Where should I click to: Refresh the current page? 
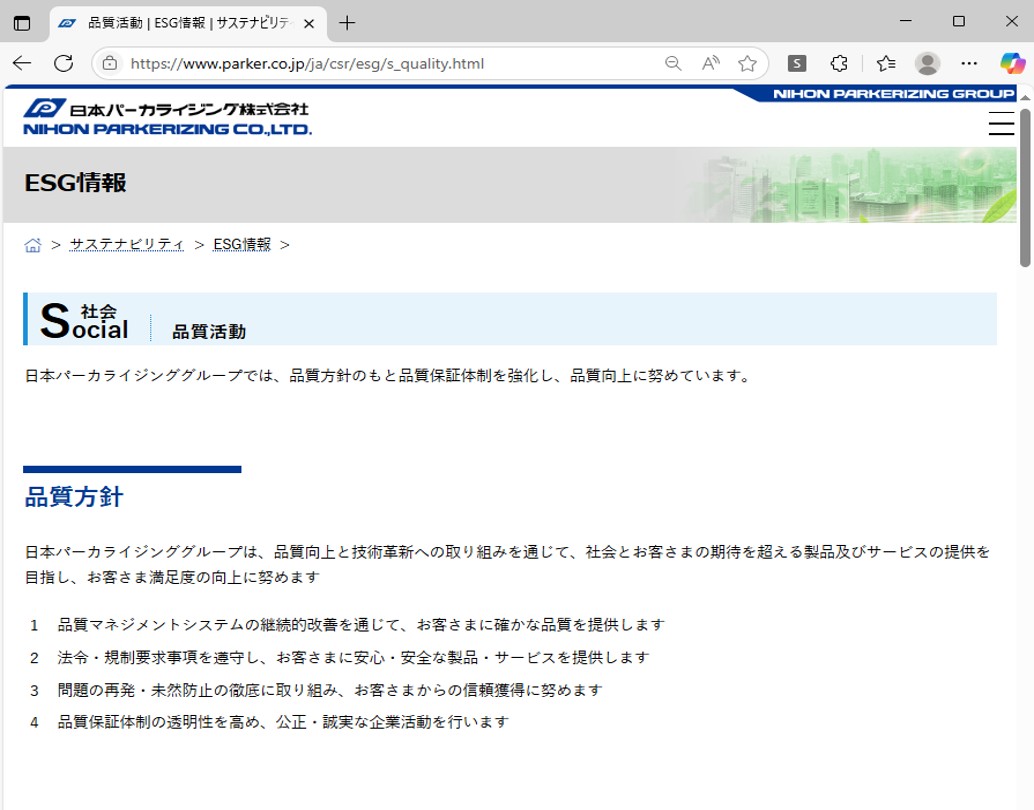point(63,63)
